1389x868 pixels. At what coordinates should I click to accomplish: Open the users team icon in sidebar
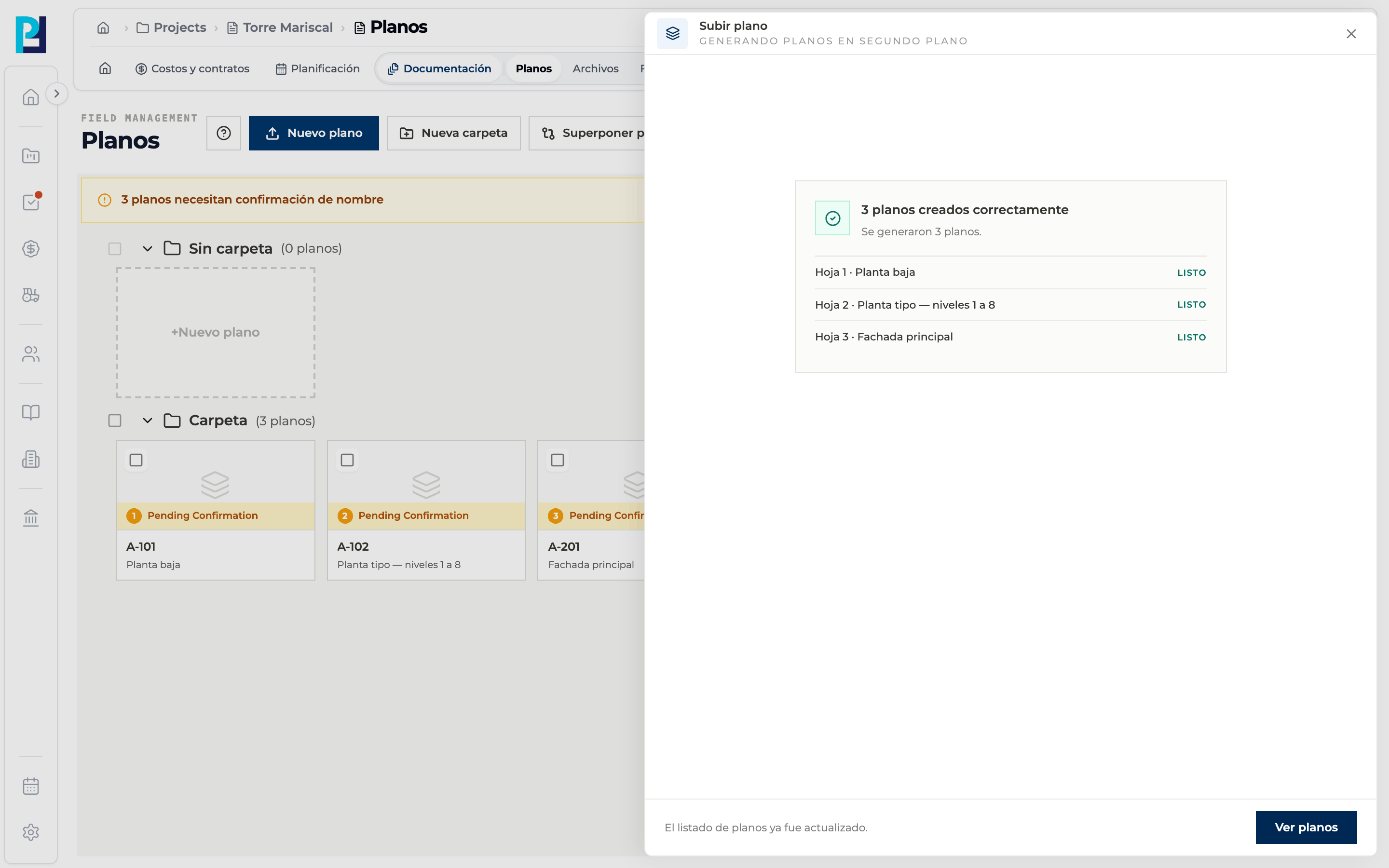tap(31, 354)
